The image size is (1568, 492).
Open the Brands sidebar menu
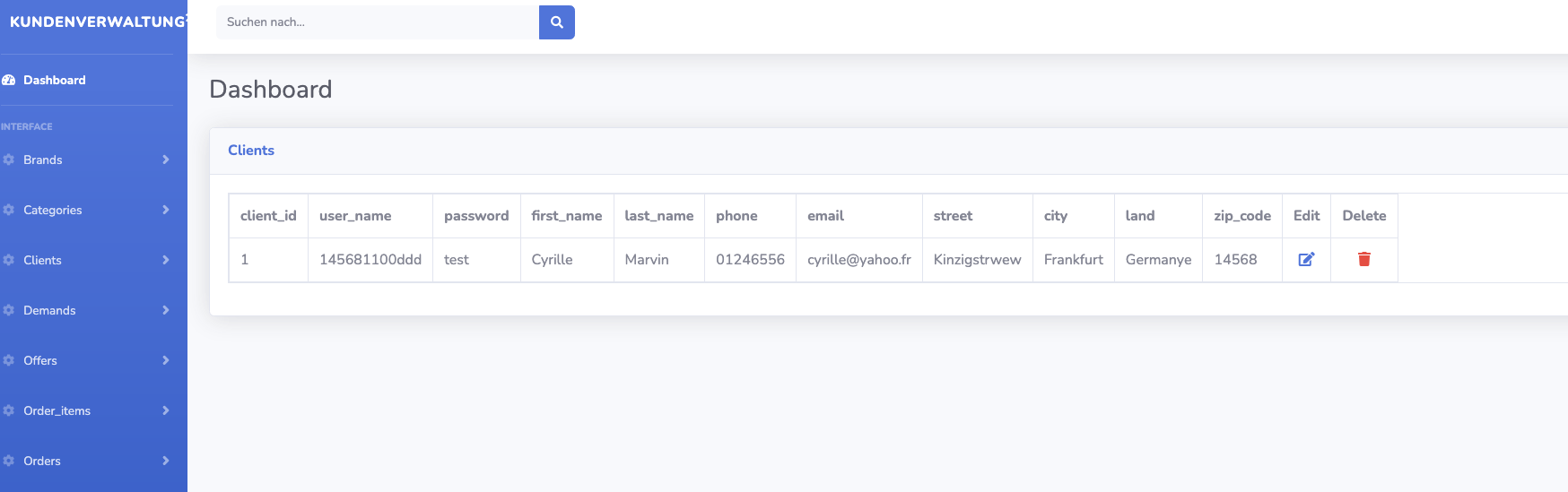[x=87, y=160]
